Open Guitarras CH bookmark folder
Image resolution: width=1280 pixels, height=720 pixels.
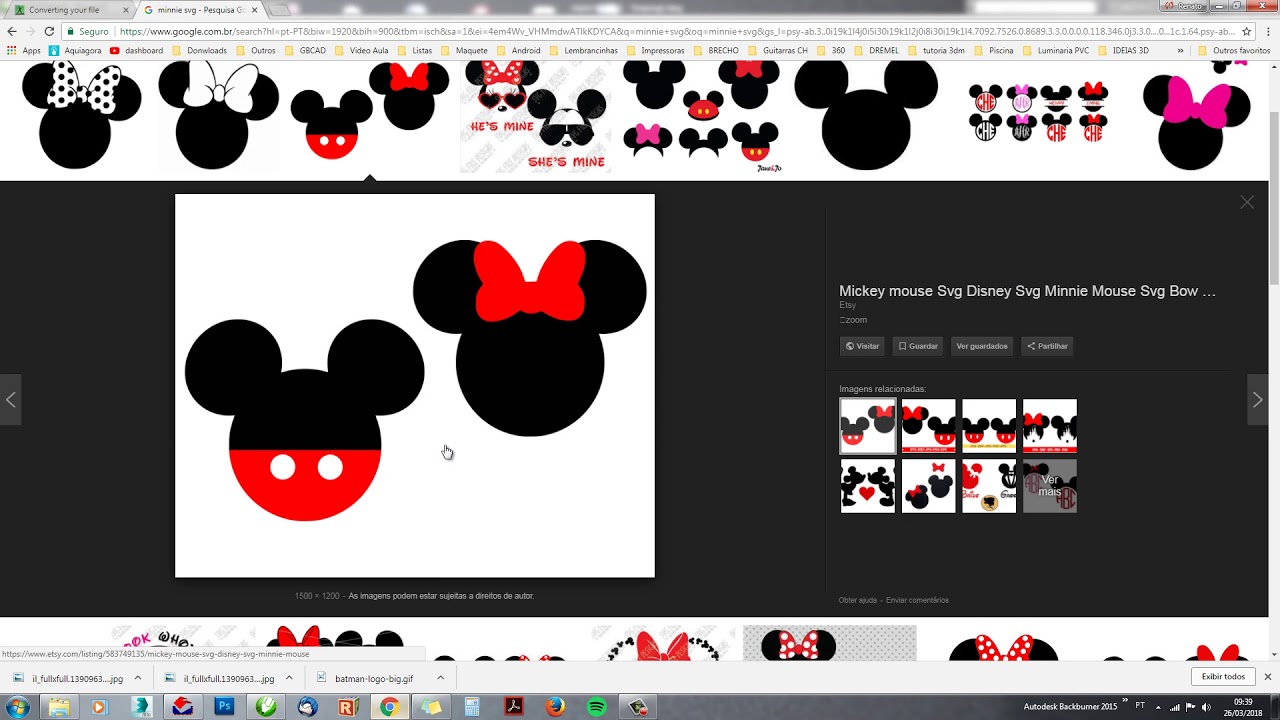(777, 50)
